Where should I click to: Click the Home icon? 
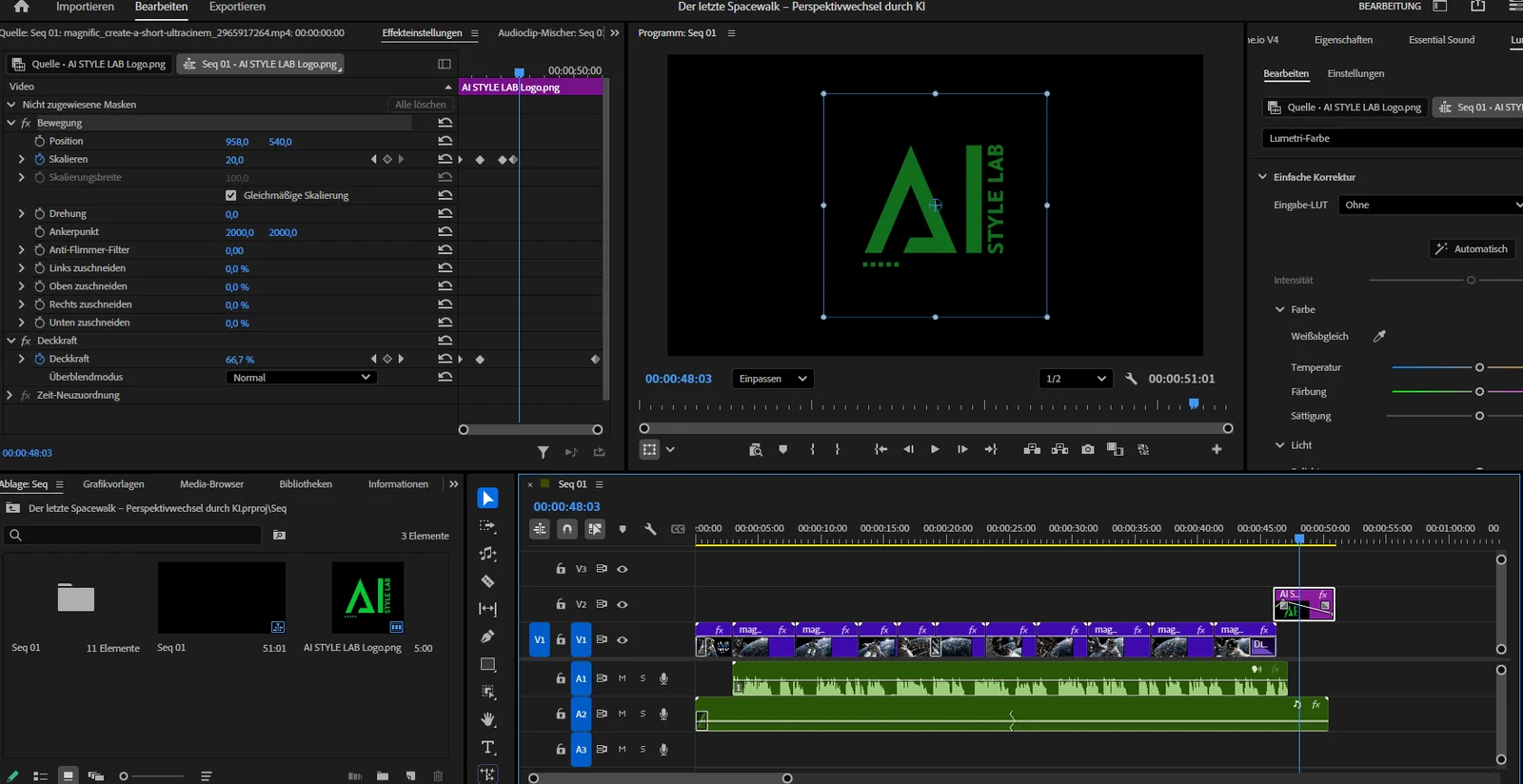pyautogui.click(x=21, y=7)
